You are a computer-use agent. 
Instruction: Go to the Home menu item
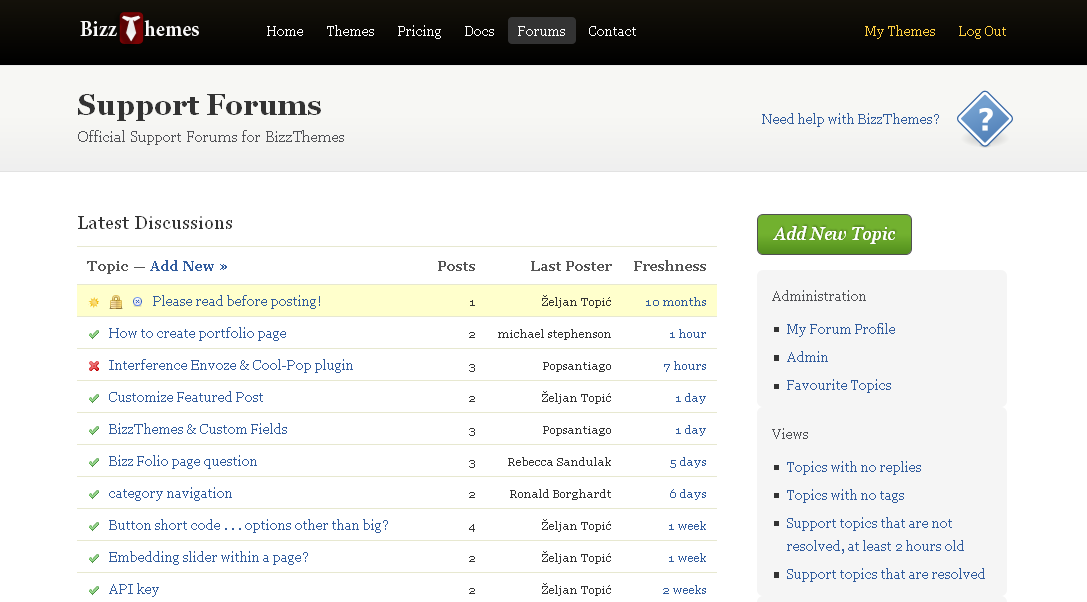[285, 31]
